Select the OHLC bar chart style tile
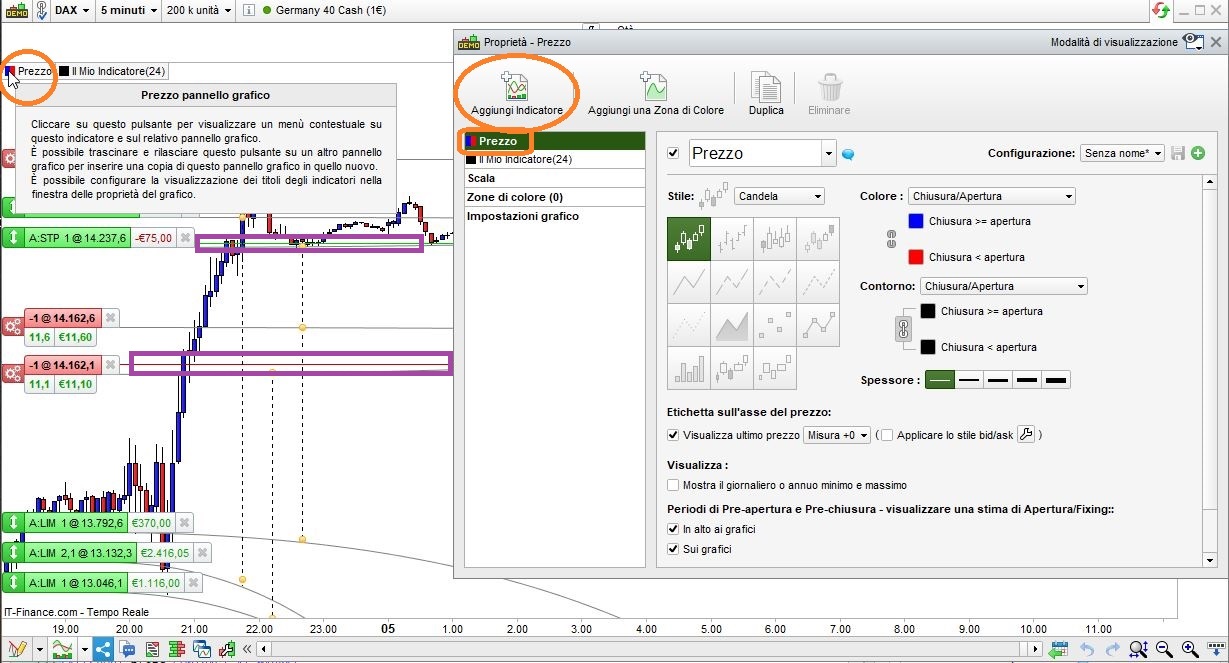This screenshot has width=1229, height=663. click(x=732, y=240)
